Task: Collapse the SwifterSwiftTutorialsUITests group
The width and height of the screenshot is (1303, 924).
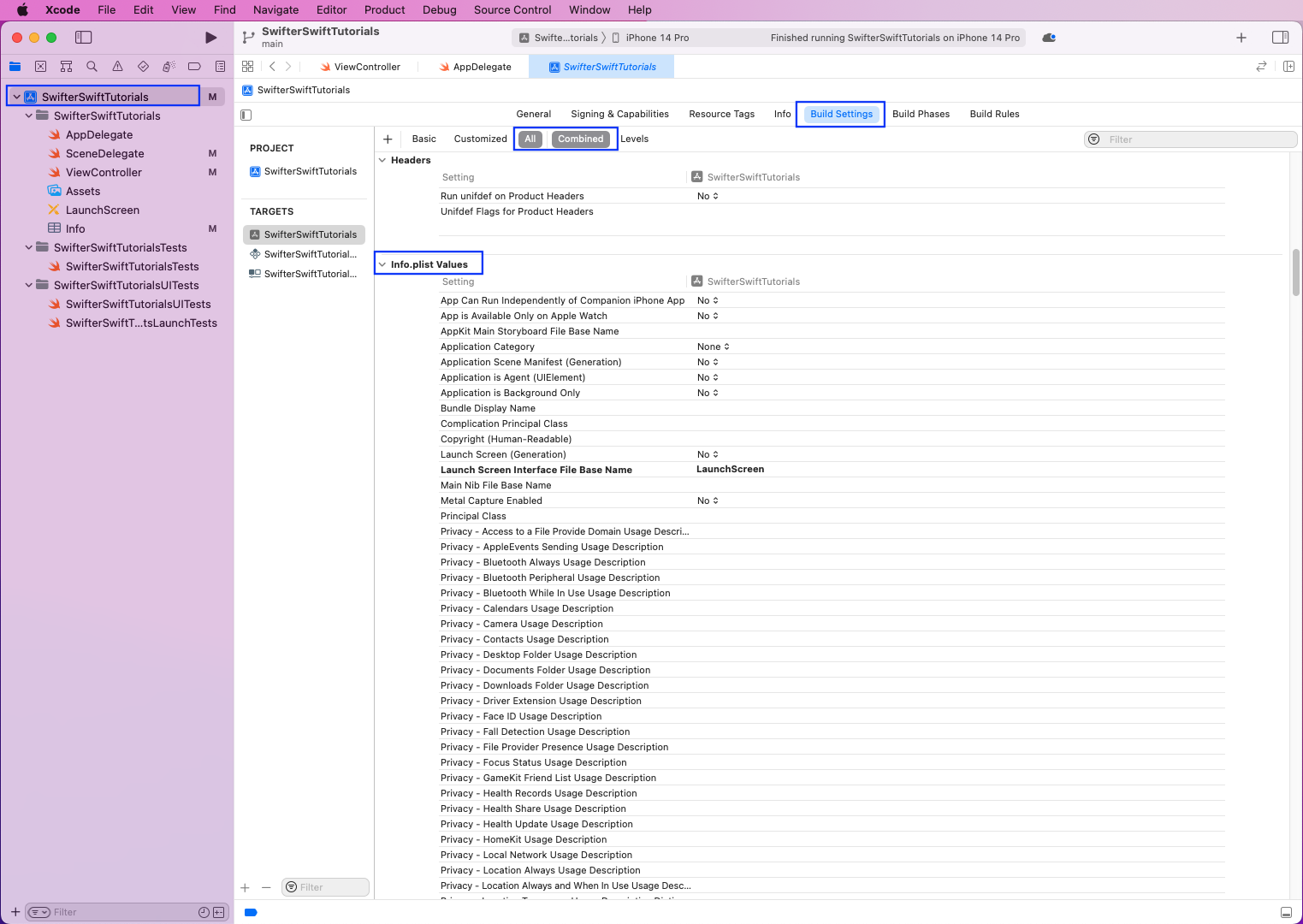Action: pos(28,285)
